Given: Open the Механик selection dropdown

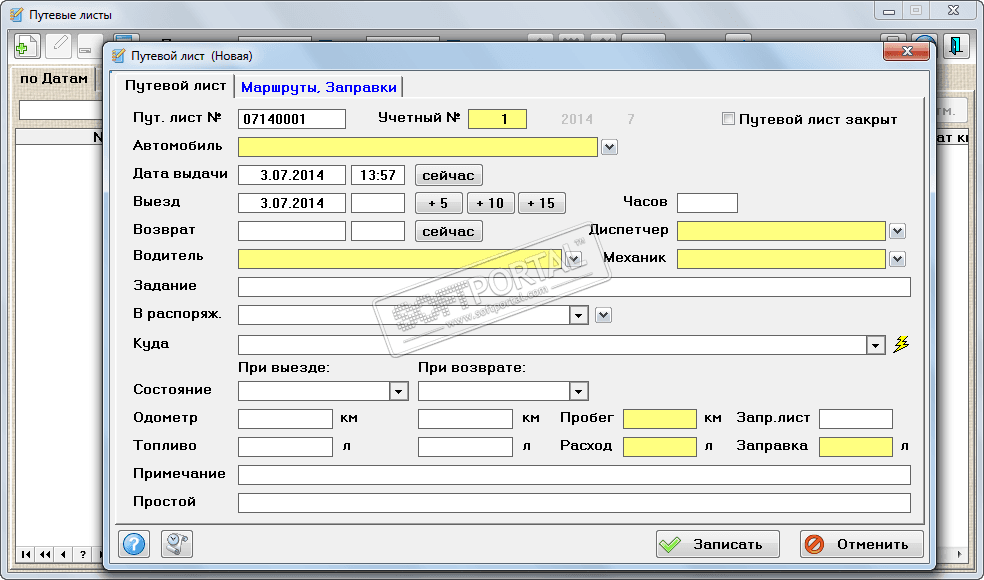Looking at the screenshot, I should [897, 259].
